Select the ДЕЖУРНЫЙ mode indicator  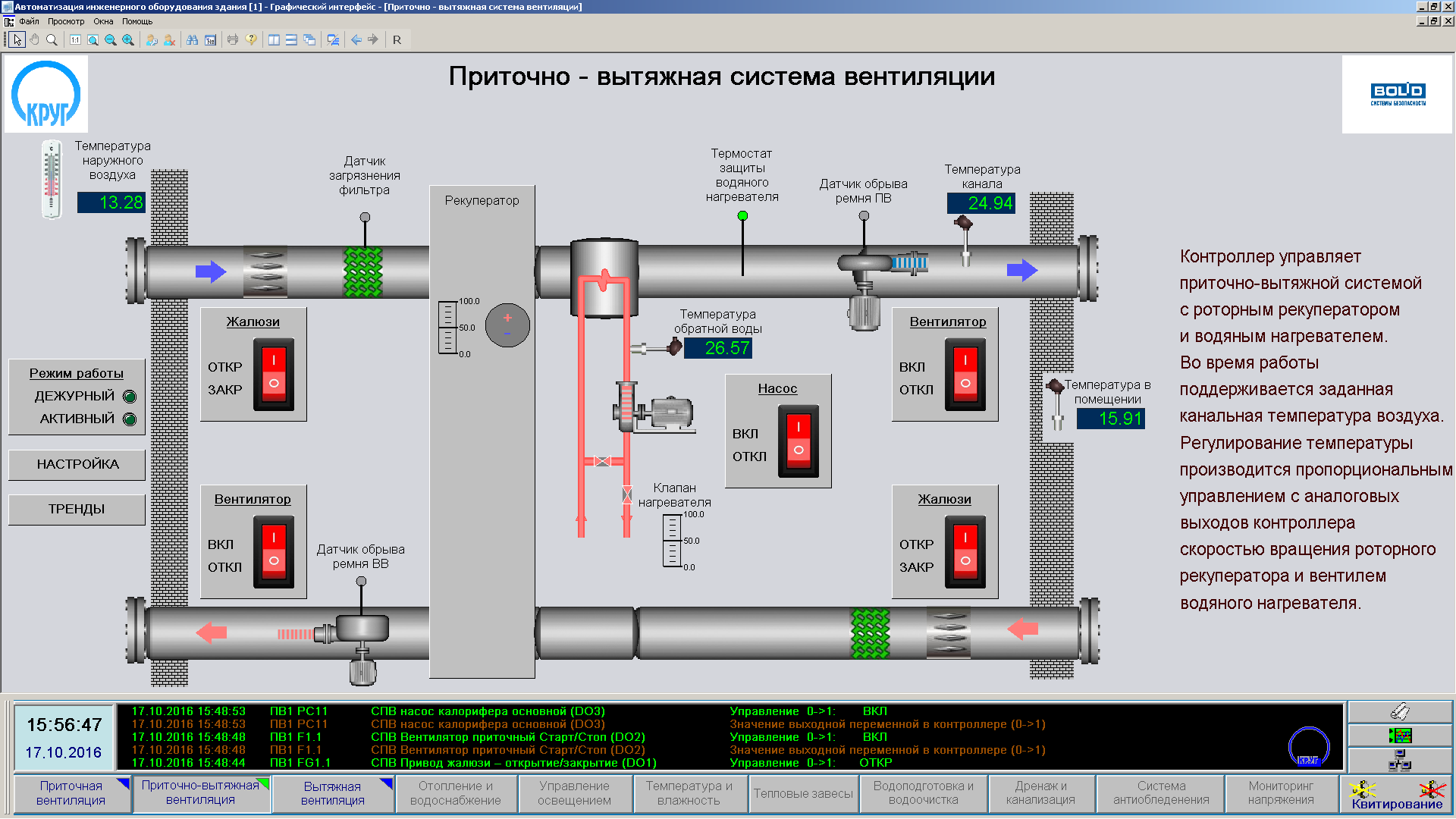130,397
